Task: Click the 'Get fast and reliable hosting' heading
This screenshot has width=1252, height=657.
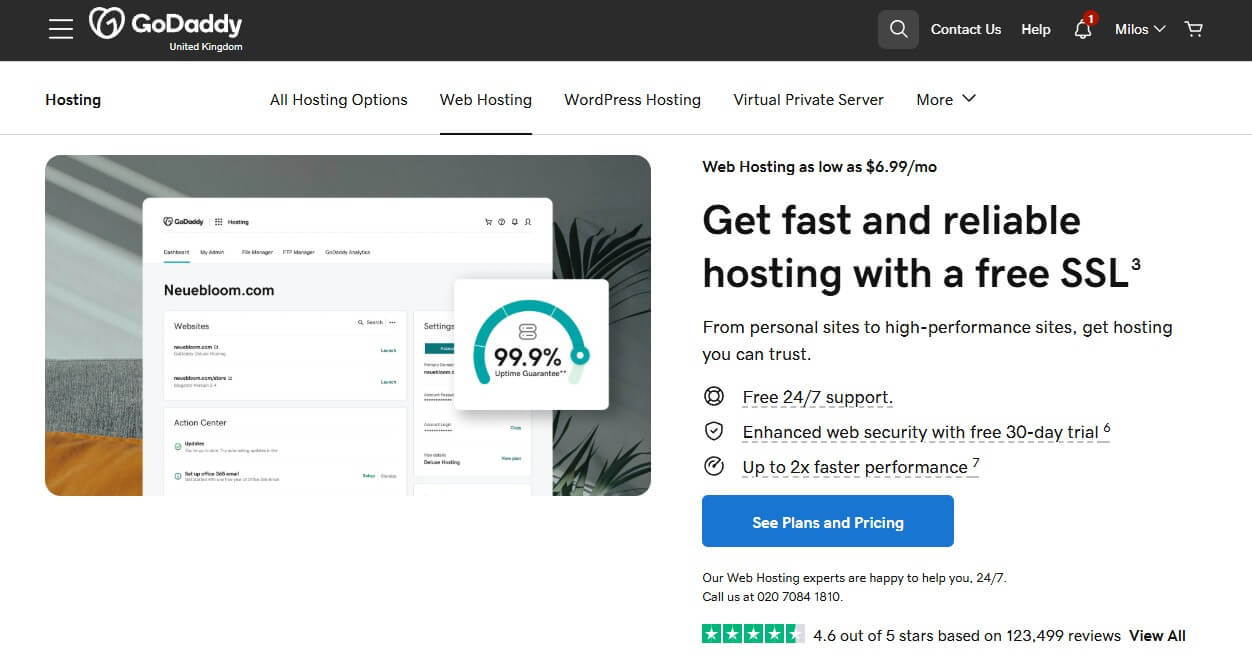Action: [921, 246]
